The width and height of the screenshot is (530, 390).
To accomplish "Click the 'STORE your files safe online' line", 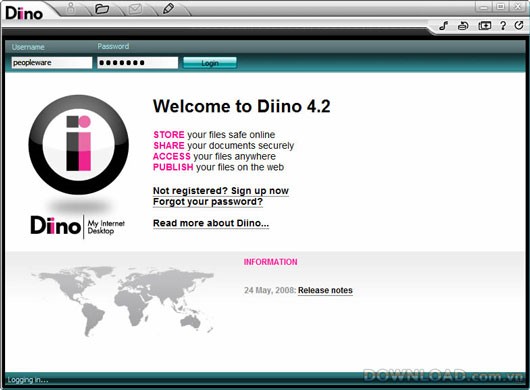I will pyautogui.click(x=214, y=135).
